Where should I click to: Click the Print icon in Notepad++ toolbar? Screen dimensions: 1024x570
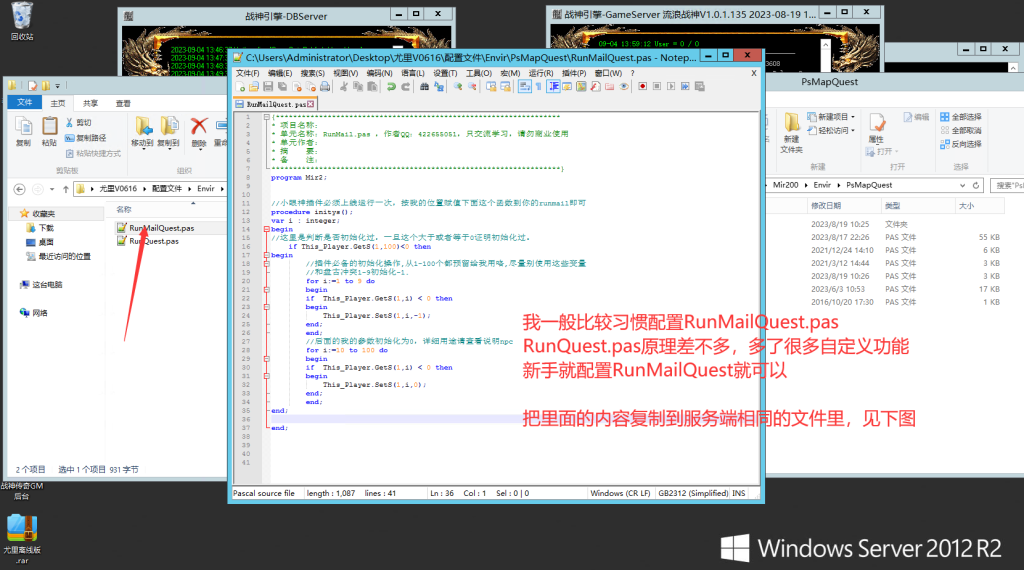(x=325, y=86)
